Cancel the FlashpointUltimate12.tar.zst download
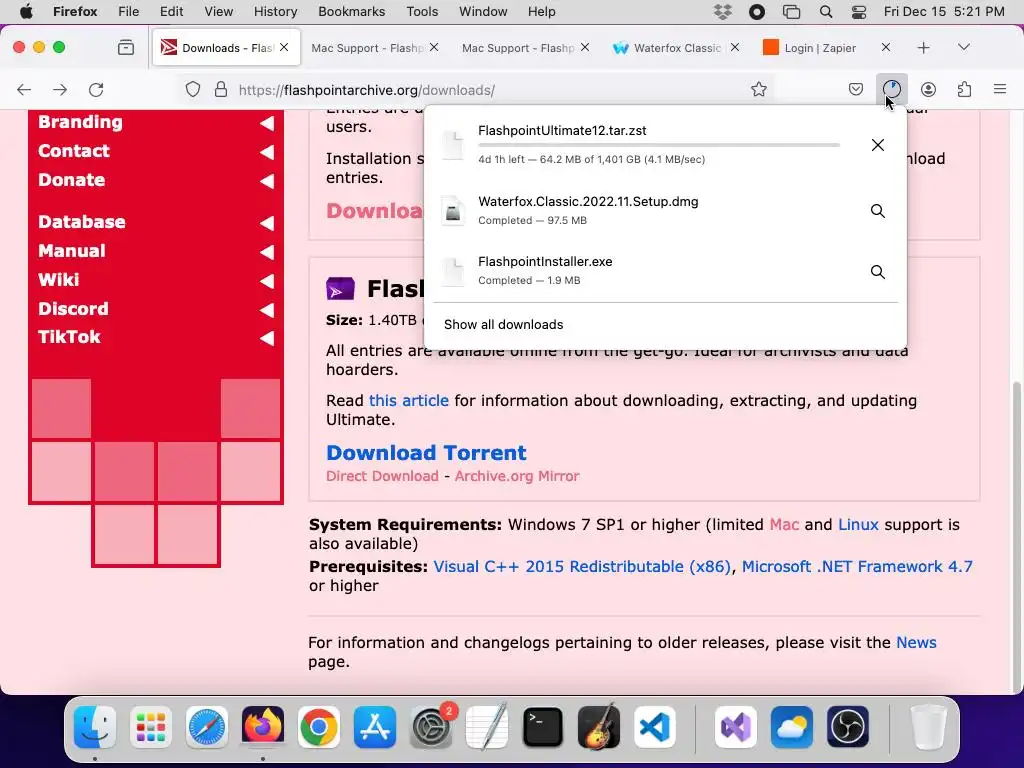Screen dimensions: 1024x768 [x=878, y=145]
